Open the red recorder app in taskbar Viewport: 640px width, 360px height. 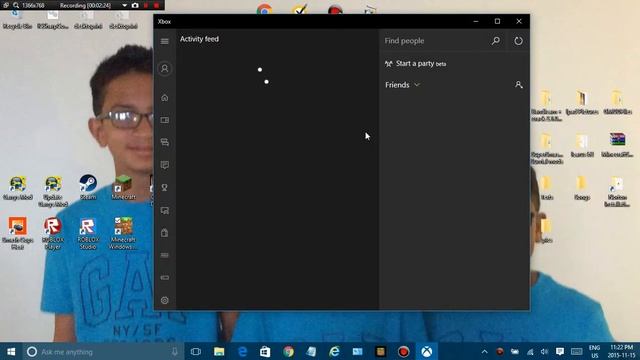[404, 351]
